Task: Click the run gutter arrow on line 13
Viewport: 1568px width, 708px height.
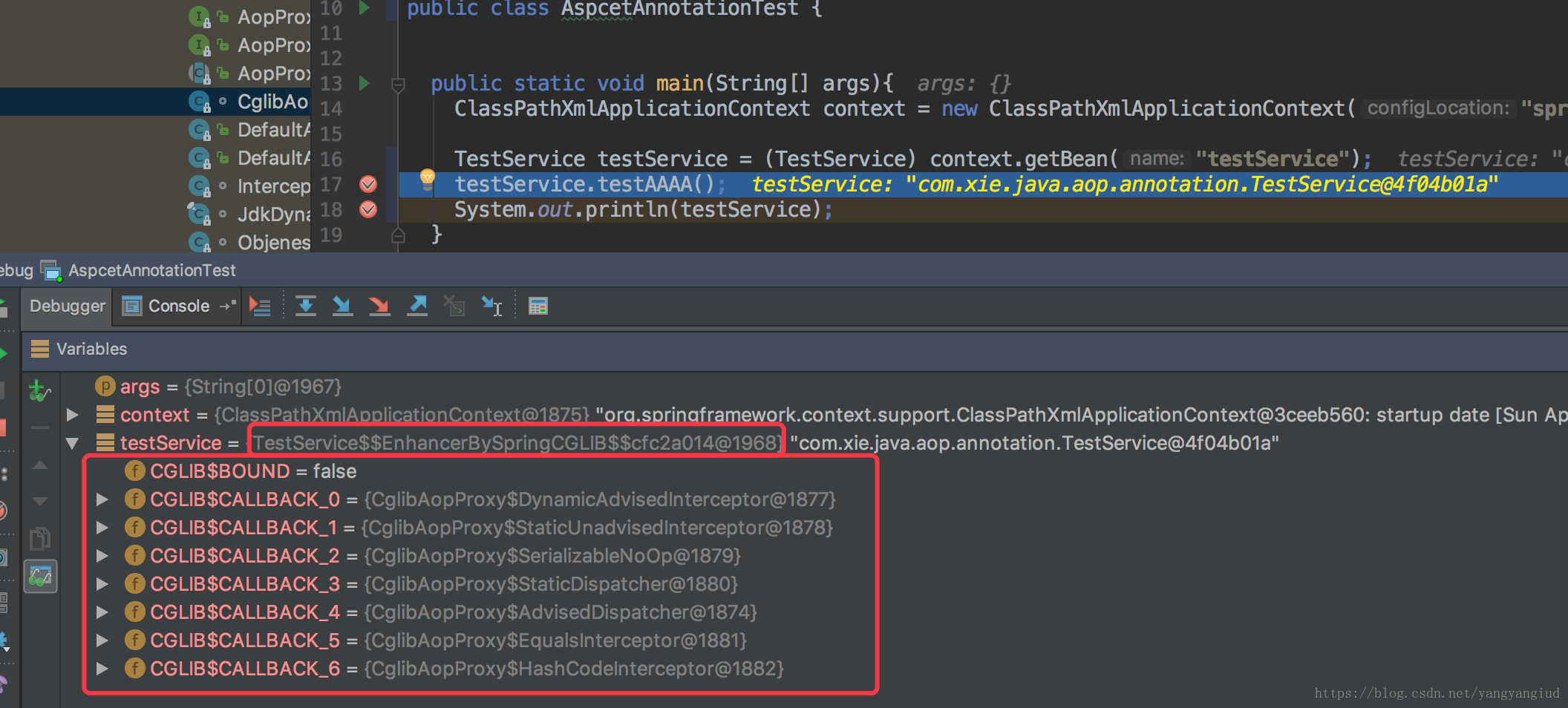Action: point(364,82)
